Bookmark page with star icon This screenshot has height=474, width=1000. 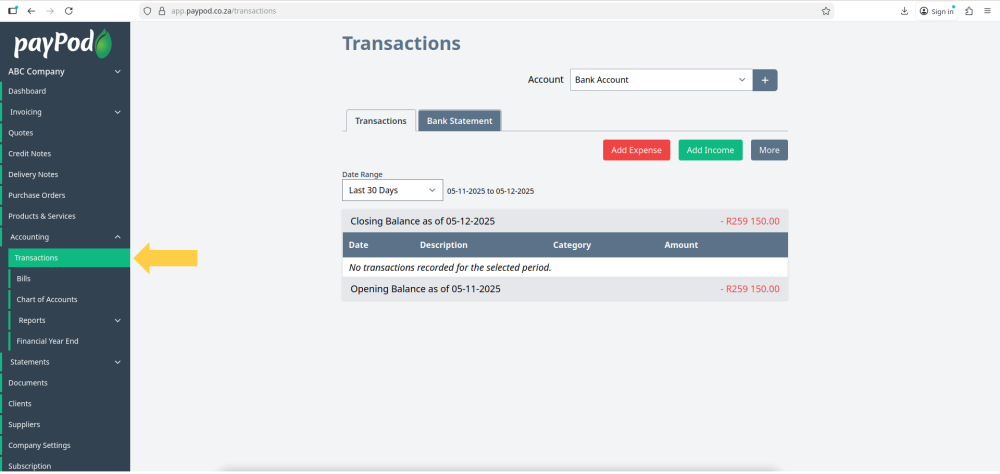(x=826, y=11)
